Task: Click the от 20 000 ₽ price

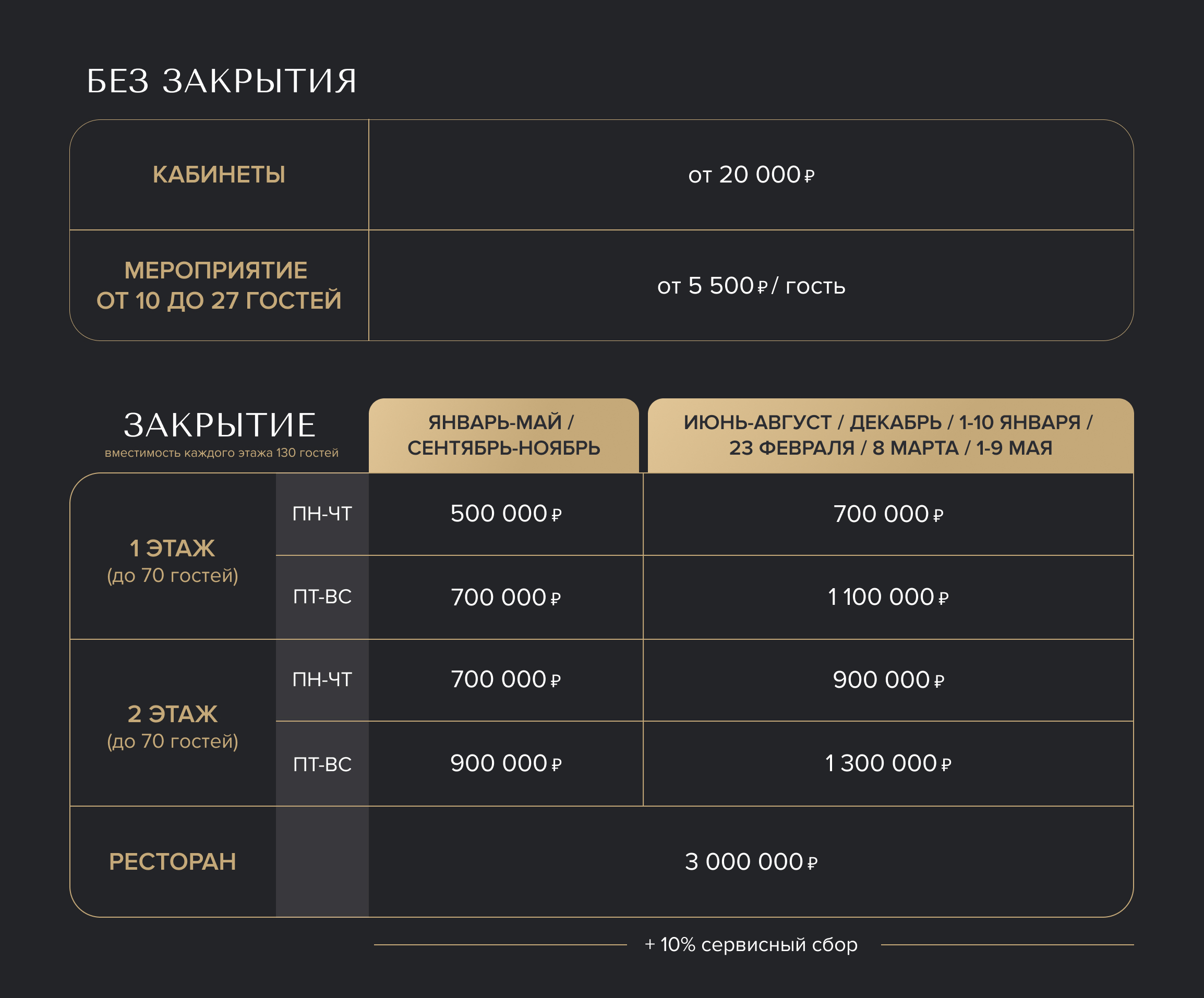Action: click(751, 175)
